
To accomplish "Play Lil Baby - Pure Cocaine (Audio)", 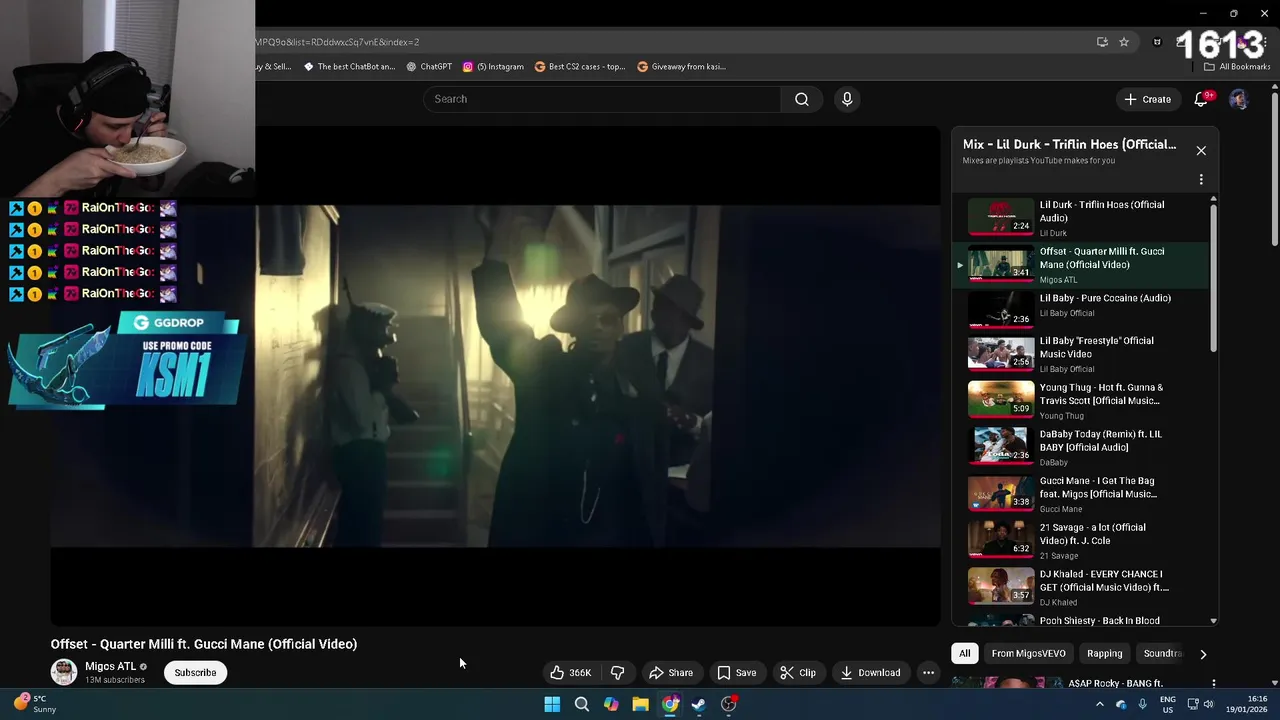I will (1082, 309).
